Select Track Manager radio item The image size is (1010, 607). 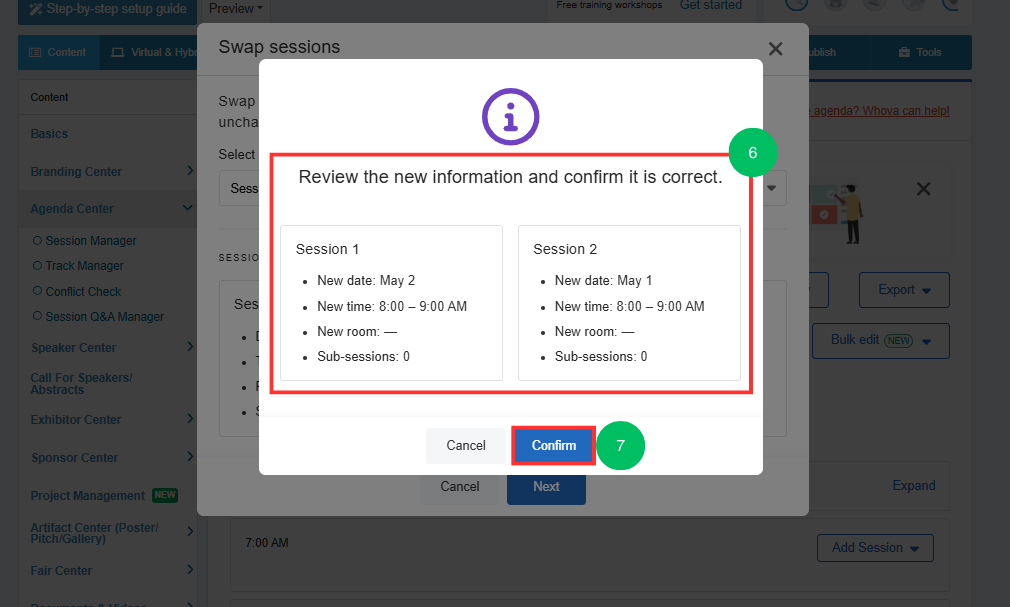(37, 265)
